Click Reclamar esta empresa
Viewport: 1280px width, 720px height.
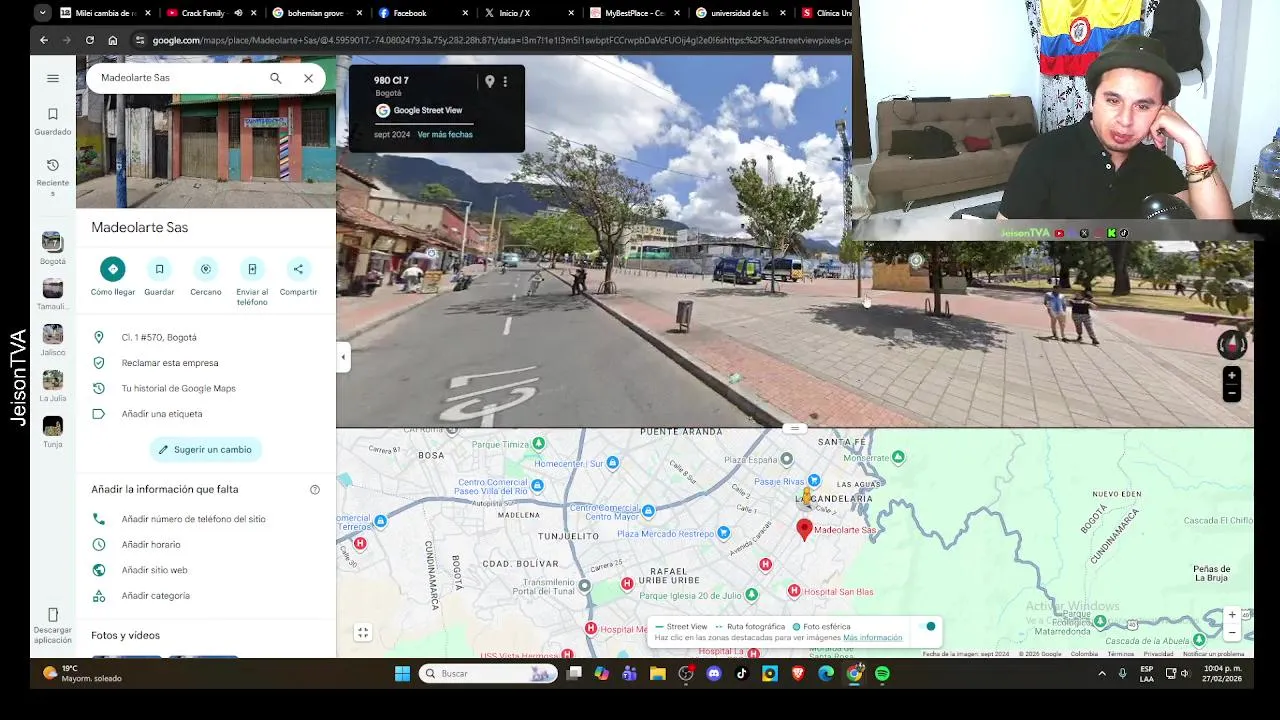[x=206, y=363]
